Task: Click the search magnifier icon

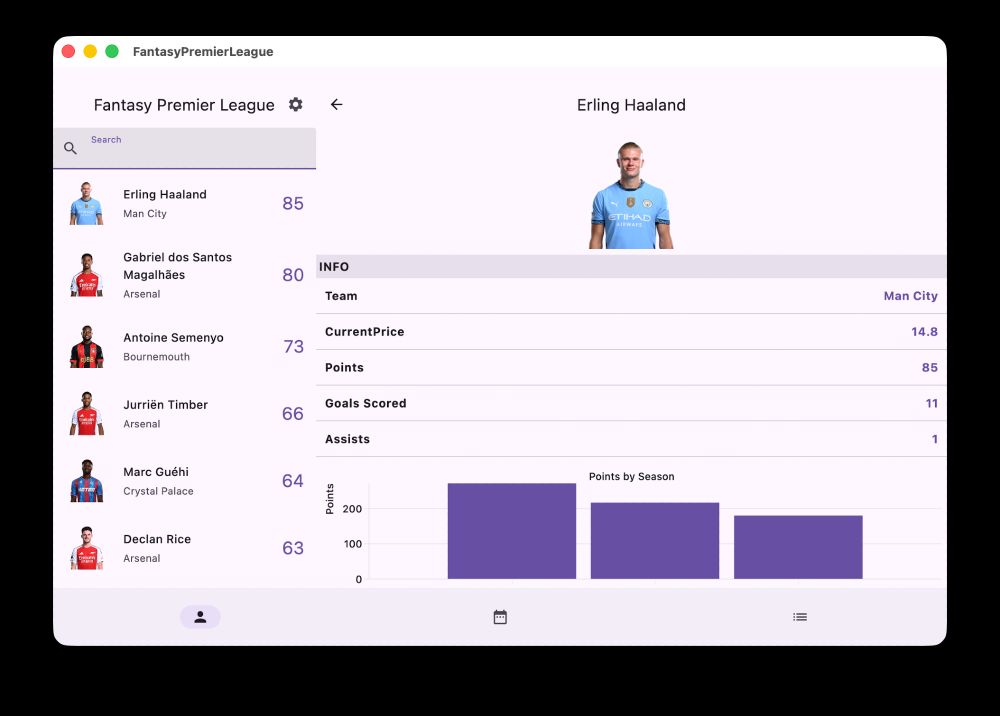Action: tap(70, 149)
